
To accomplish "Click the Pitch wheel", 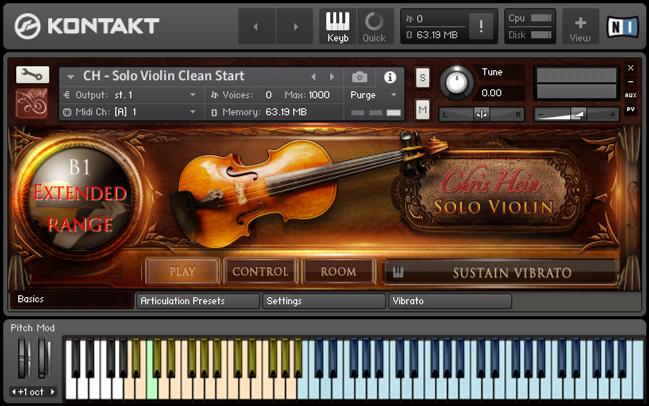I will coord(23,358).
